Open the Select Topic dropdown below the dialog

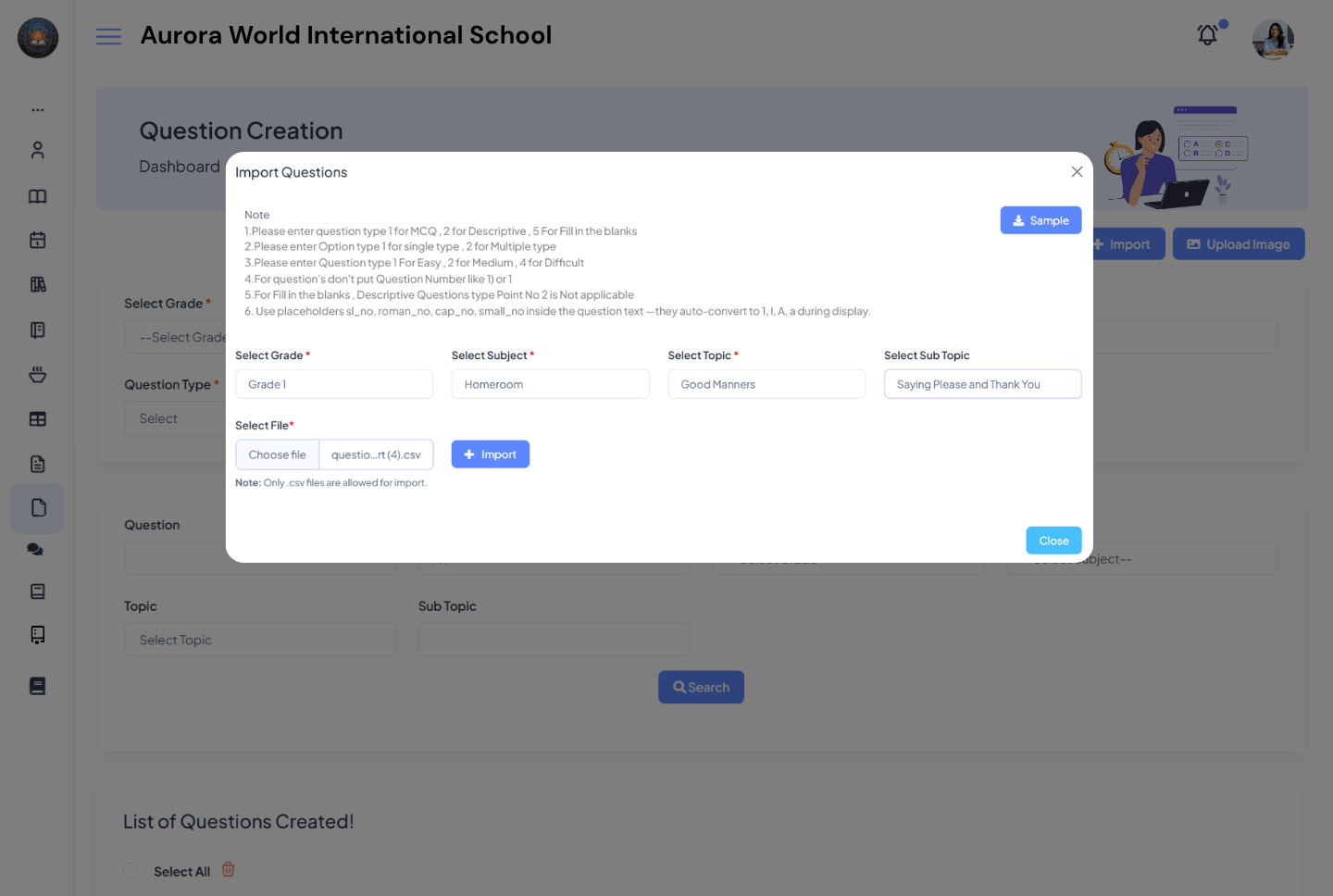click(x=260, y=639)
